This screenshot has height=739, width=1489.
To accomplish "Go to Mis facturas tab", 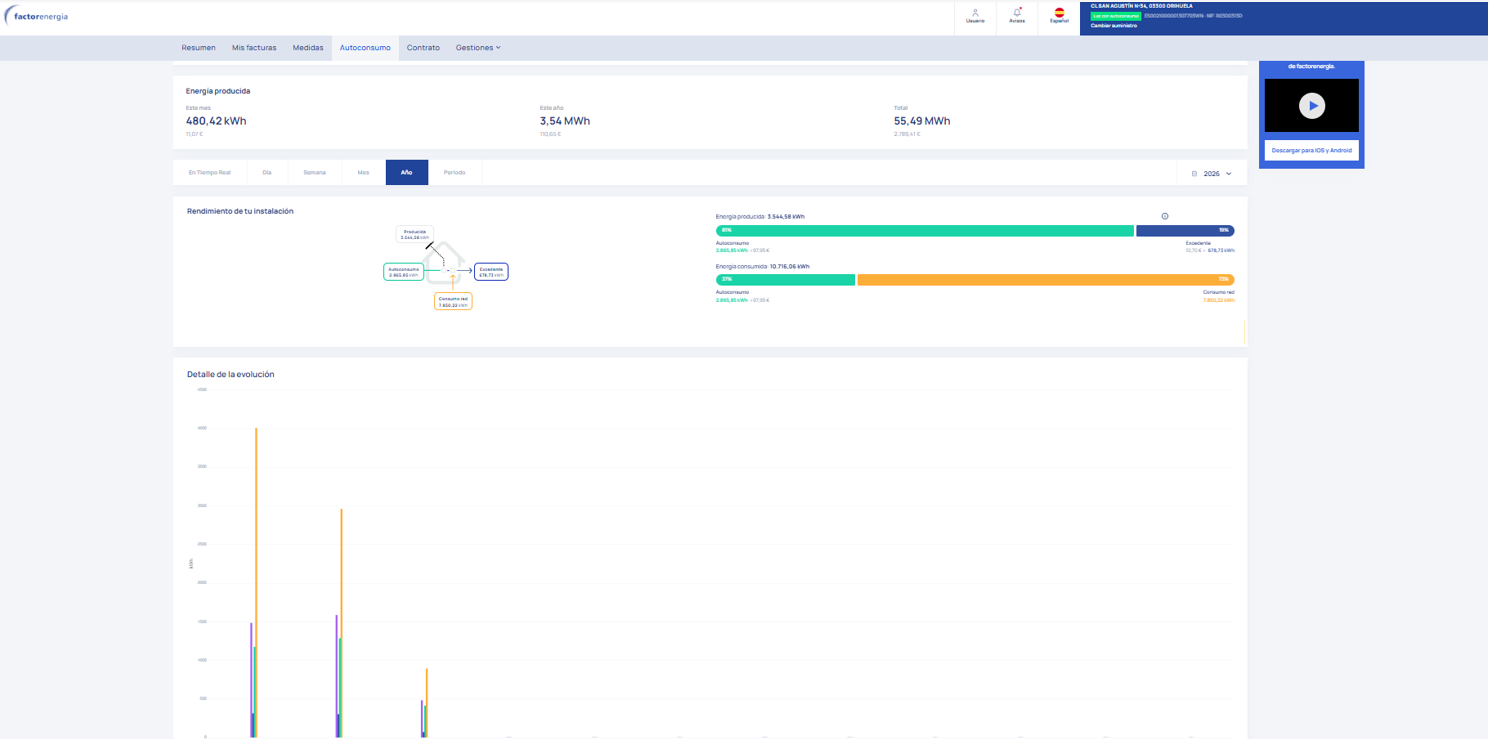I will point(254,48).
